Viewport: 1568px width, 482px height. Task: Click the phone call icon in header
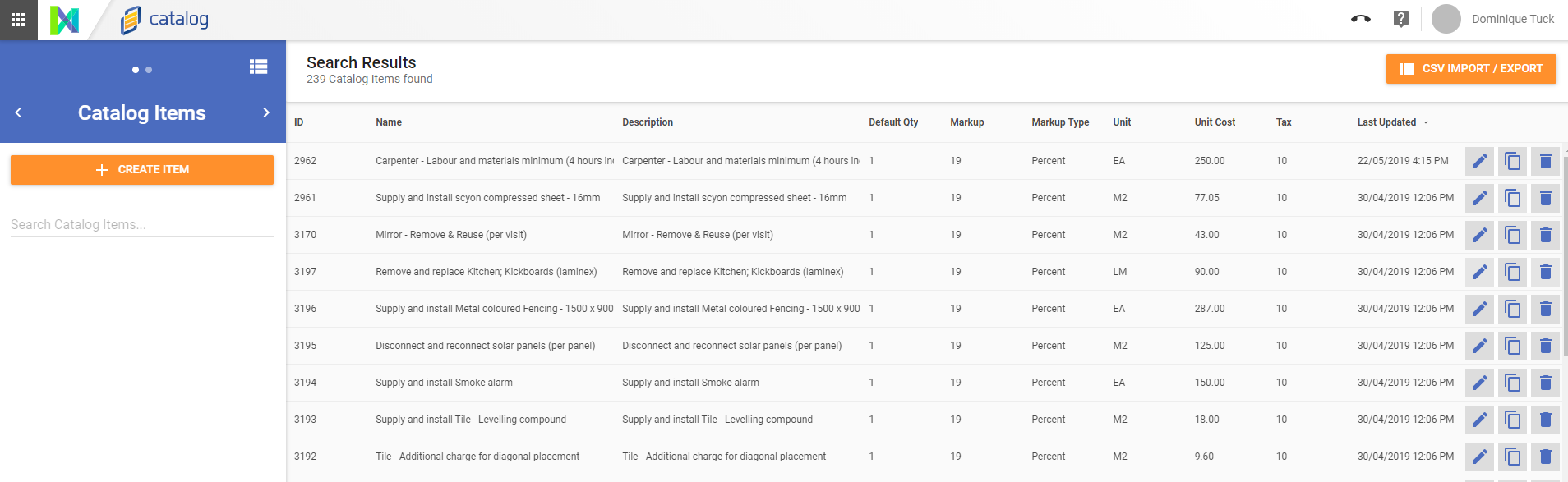click(1360, 19)
